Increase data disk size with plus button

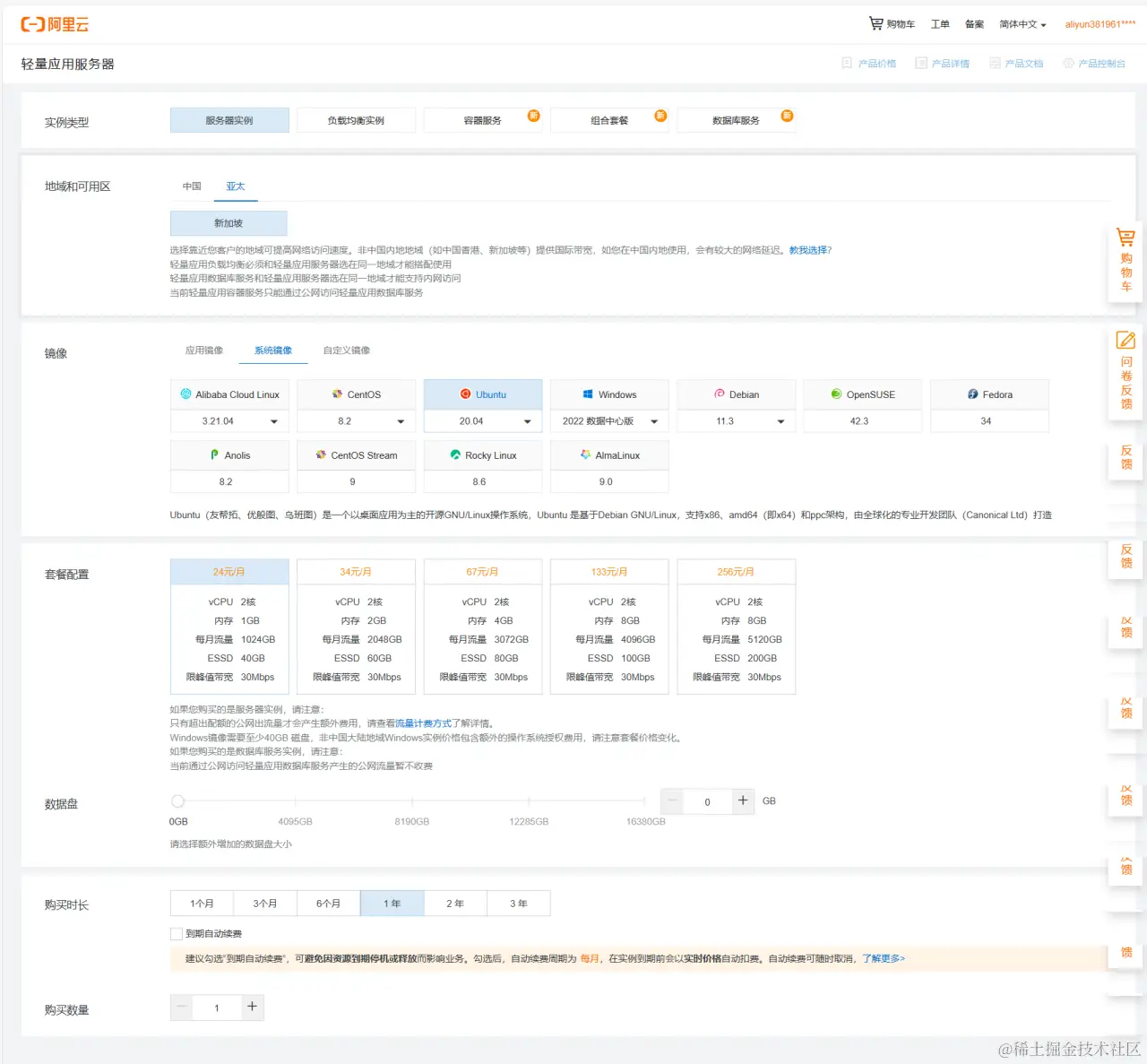click(x=743, y=800)
